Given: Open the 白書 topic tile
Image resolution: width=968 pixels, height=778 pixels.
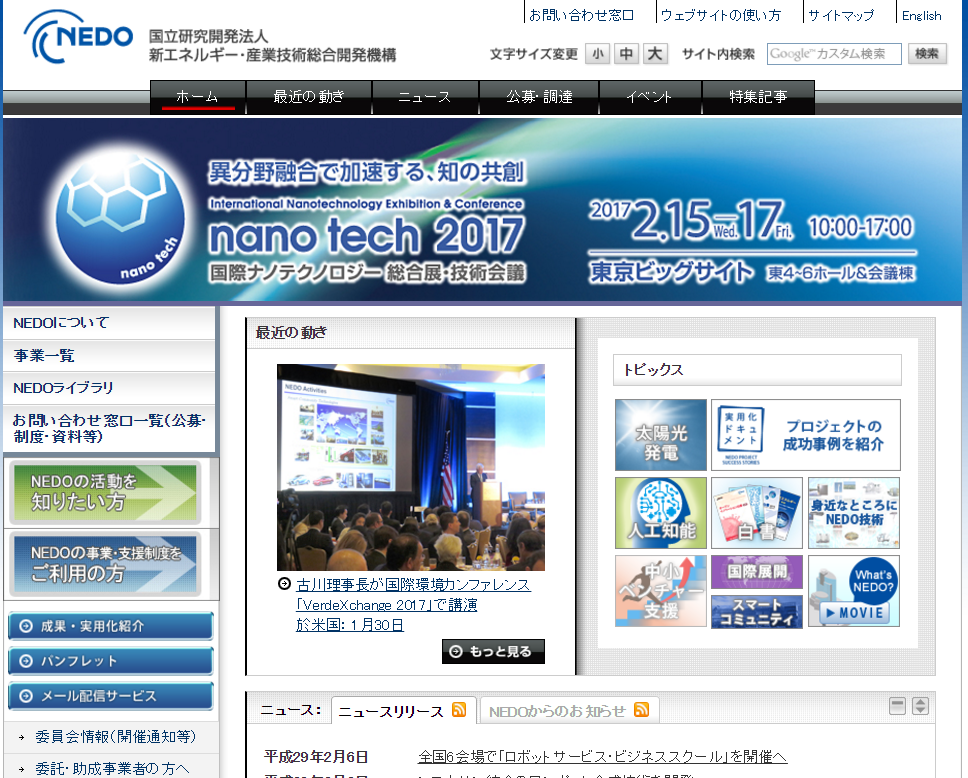Looking at the screenshot, I should (757, 513).
